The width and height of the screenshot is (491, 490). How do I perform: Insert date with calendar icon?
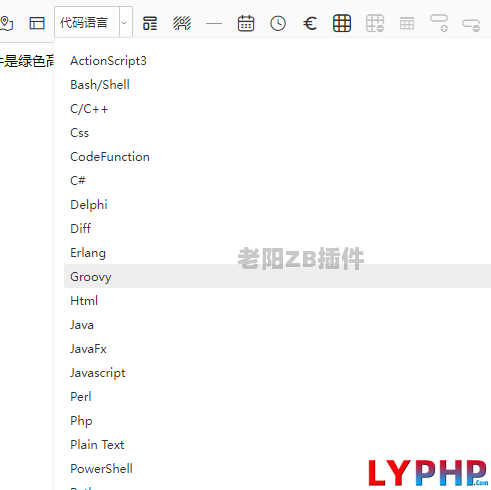pos(246,23)
